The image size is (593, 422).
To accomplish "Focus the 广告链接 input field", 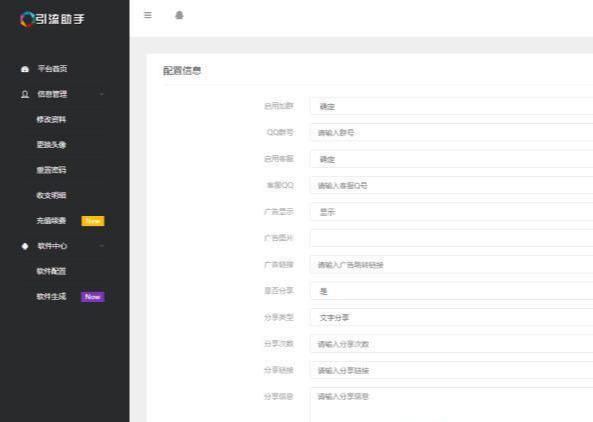I will click(x=452, y=265).
